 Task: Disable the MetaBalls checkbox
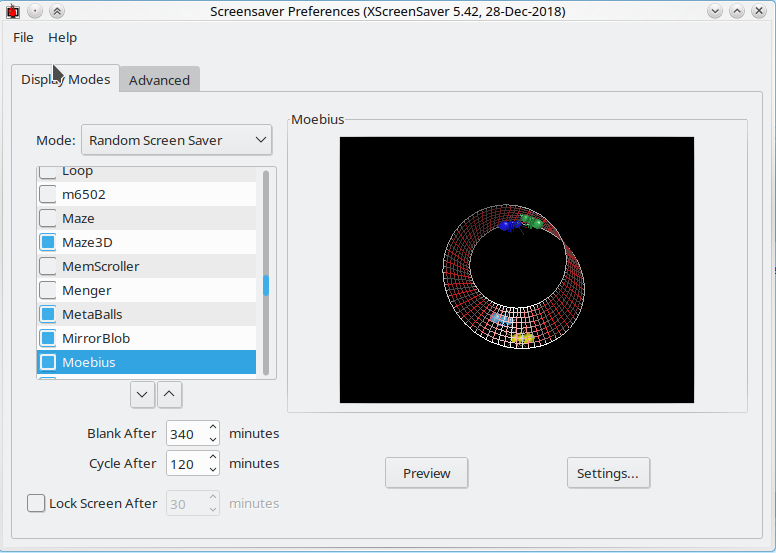48,314
